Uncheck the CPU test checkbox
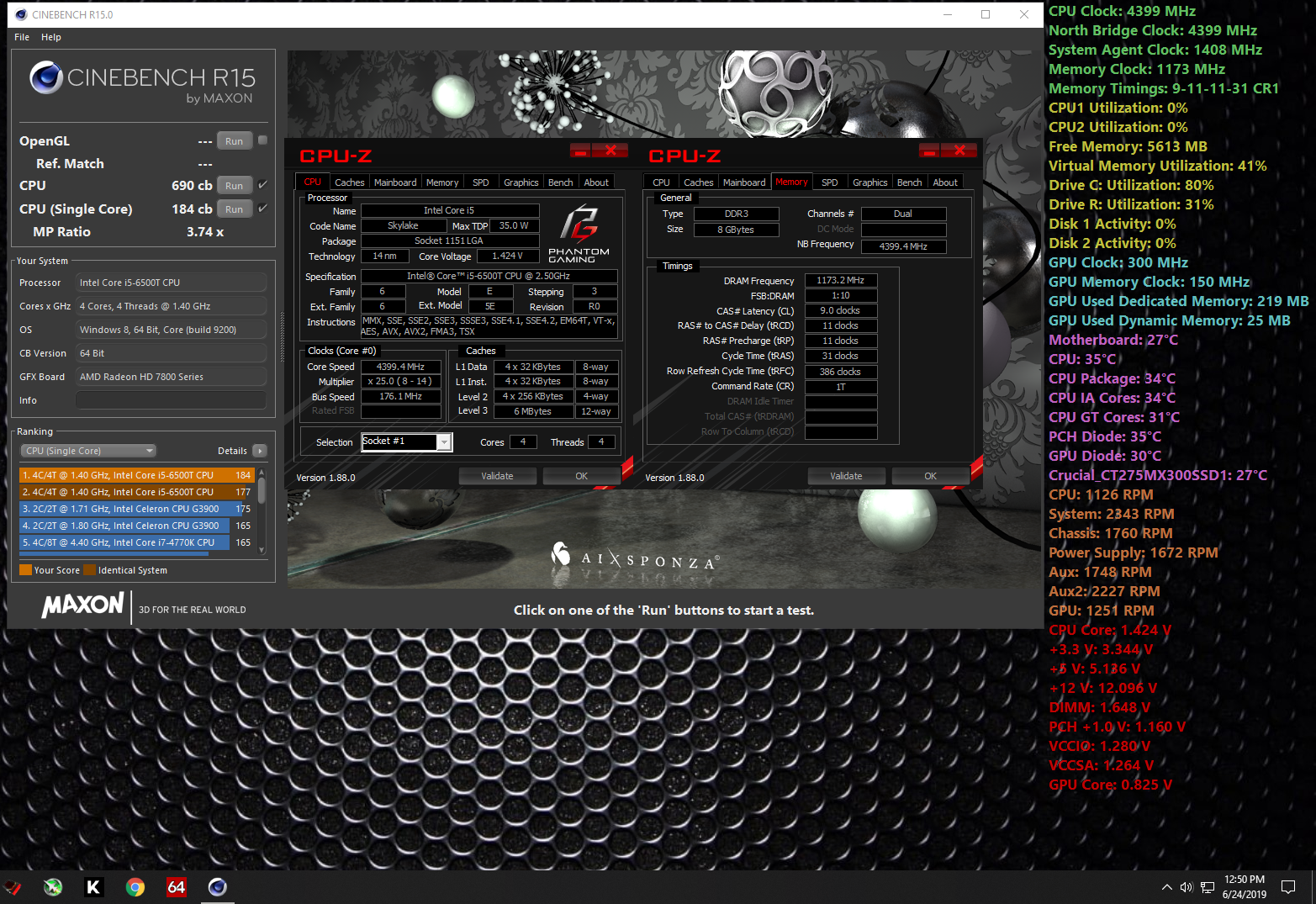This screenshot has width=1316, height=904. [x=262, y=185]
